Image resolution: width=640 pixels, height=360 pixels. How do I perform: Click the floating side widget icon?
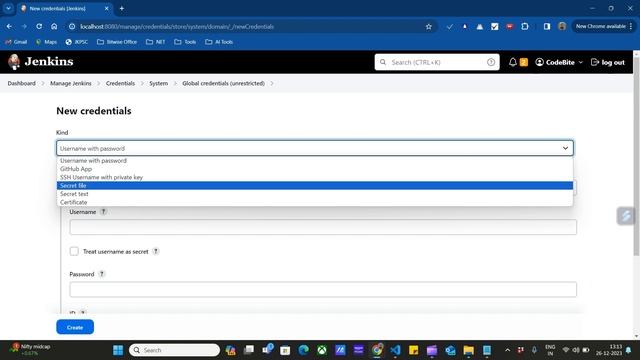[626, 216]
